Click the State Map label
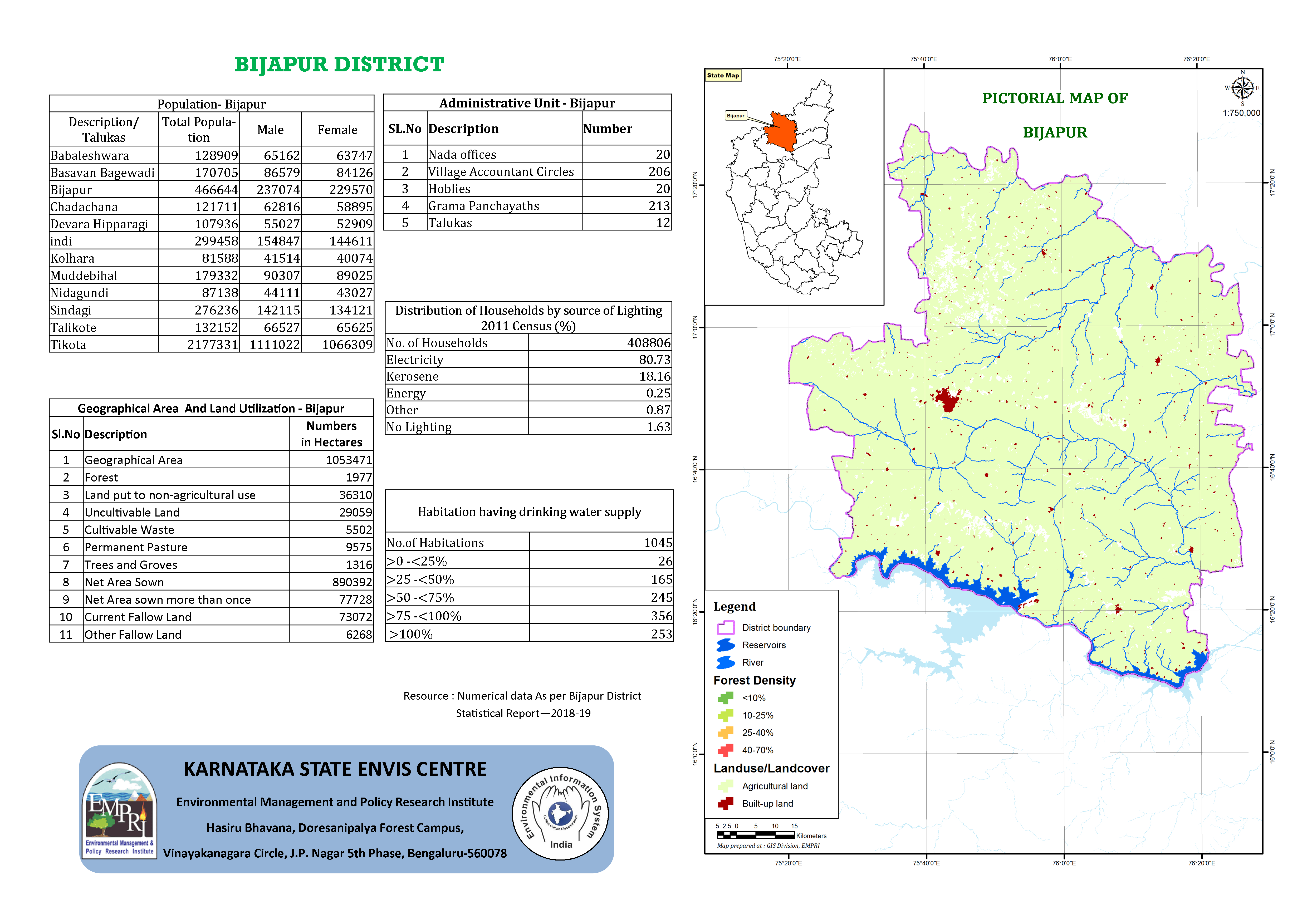The height and width of the screenshot is (924, 1307). coord(723,75)
